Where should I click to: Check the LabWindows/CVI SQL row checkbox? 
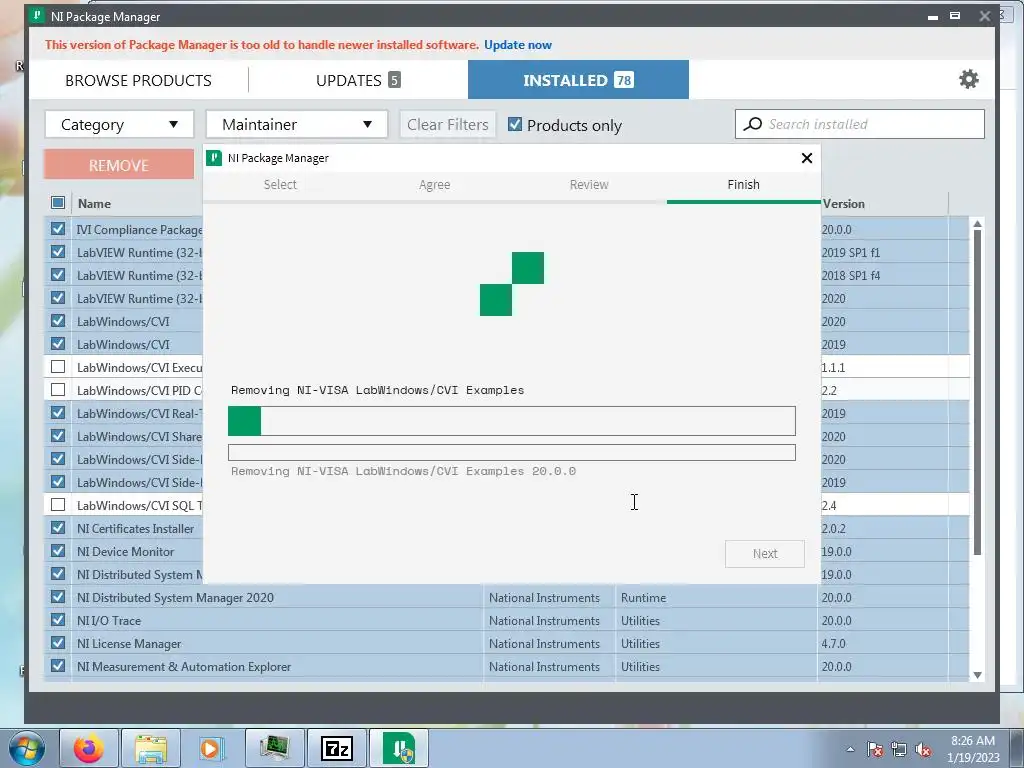coord(57,504)
